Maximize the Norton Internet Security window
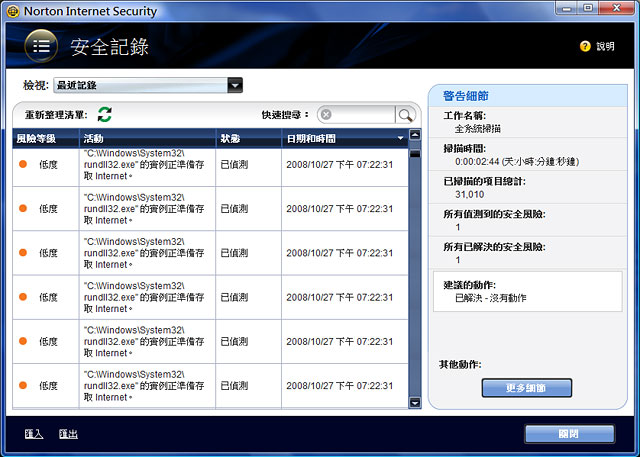The image size is (640, 457). [588, 8]
